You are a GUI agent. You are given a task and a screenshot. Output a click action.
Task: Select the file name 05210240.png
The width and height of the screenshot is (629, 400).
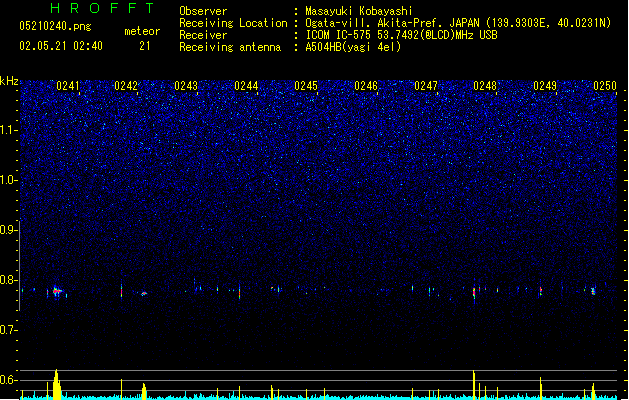pyautogui.click(x=55, y=26)
